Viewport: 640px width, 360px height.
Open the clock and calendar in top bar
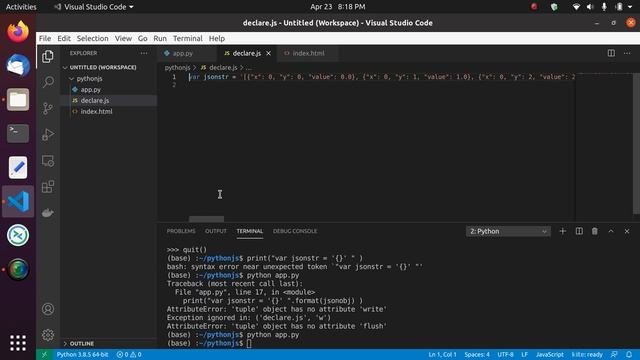point(338,7)
